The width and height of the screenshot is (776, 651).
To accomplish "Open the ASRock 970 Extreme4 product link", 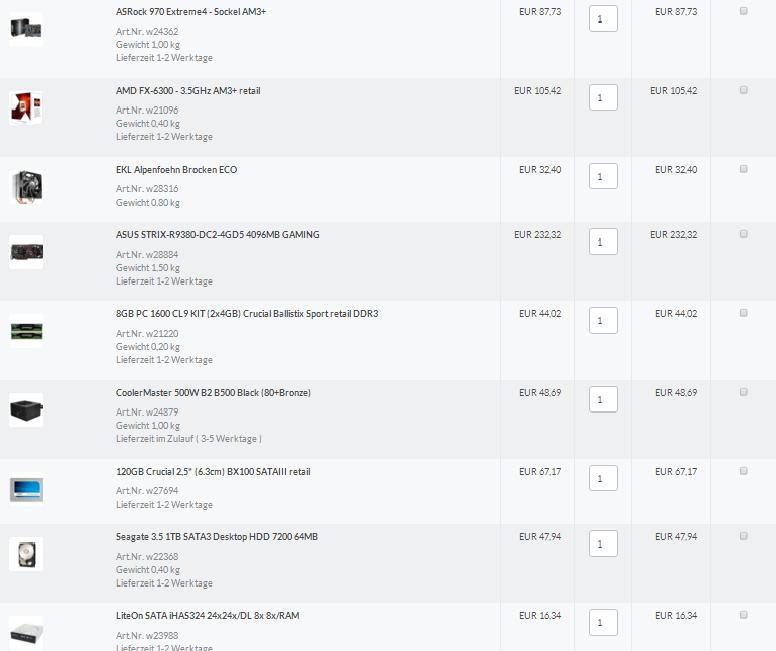I will click(191, 11).
